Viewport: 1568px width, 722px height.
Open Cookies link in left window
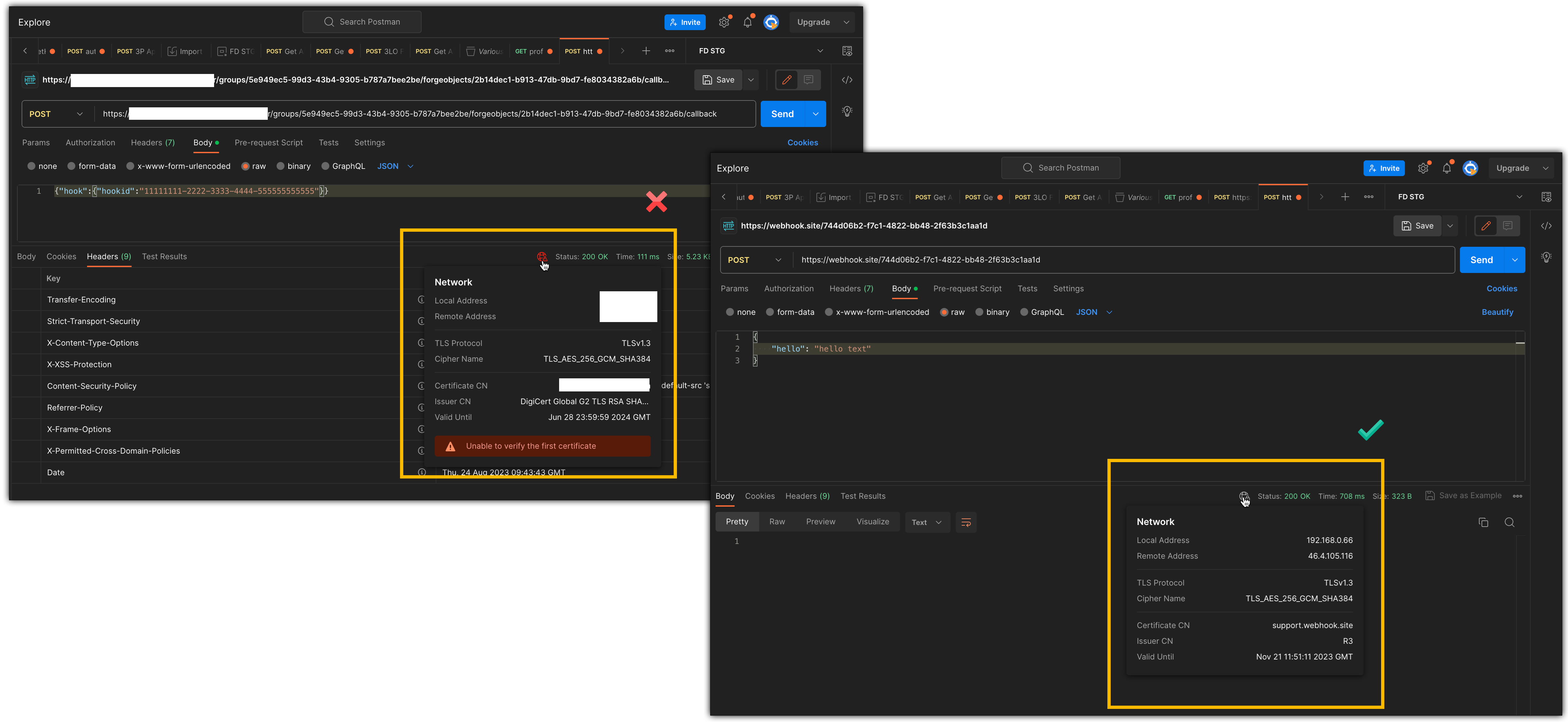coord(802,142)
